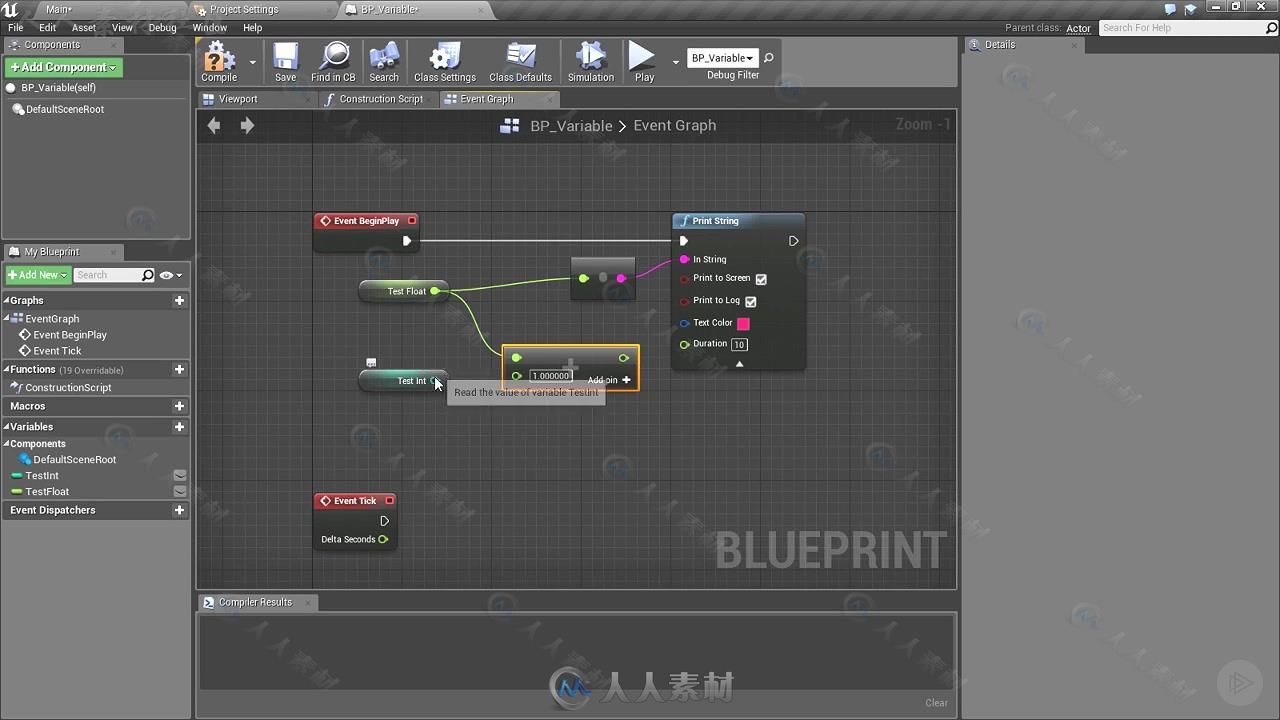Click the float-to-string conversion node

(x=602, y=278)
